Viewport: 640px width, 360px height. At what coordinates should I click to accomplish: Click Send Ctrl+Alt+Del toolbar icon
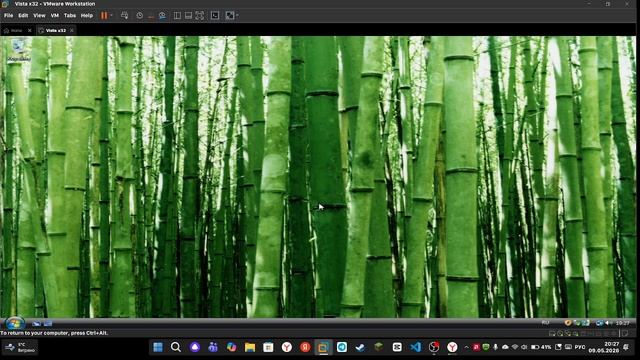pos(124,16)
